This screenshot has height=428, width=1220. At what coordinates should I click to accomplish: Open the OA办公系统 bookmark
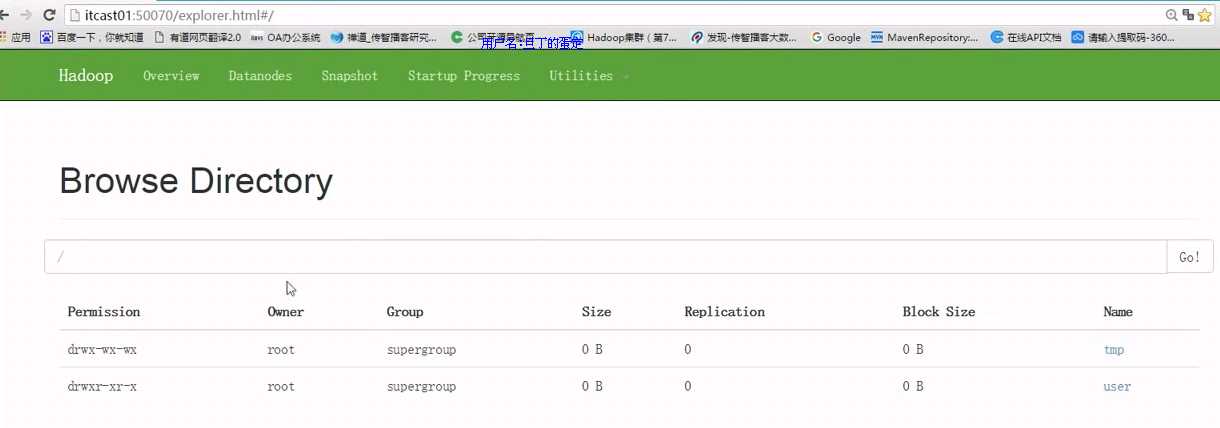tap(285, 37)
